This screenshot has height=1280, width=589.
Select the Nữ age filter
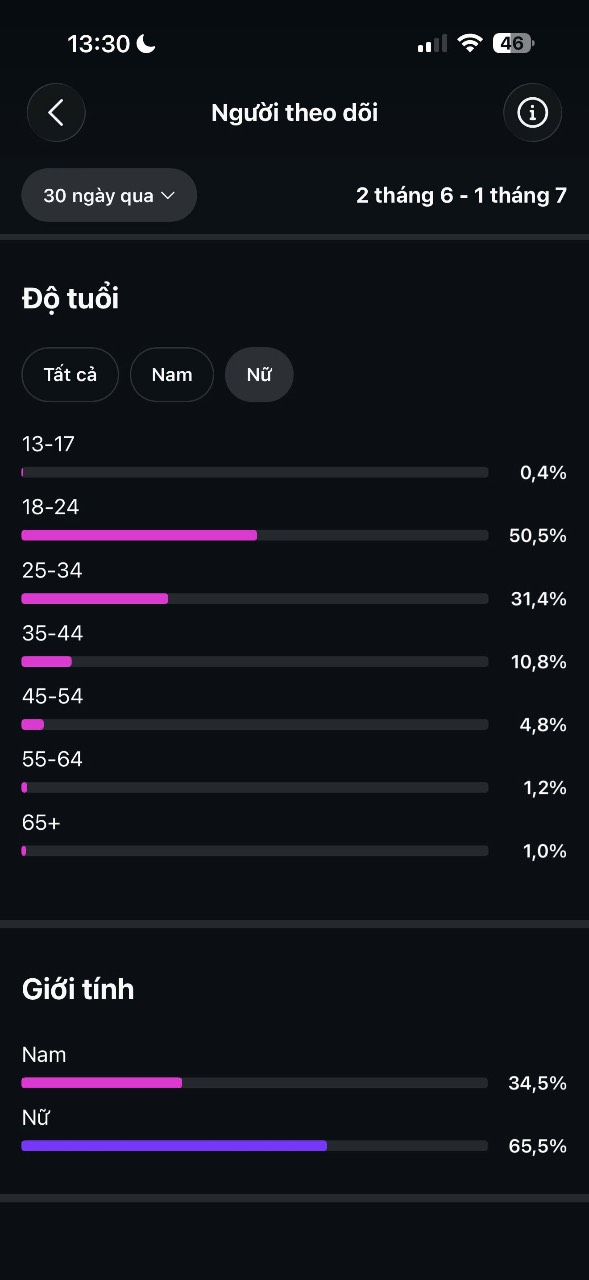[259, 375]
